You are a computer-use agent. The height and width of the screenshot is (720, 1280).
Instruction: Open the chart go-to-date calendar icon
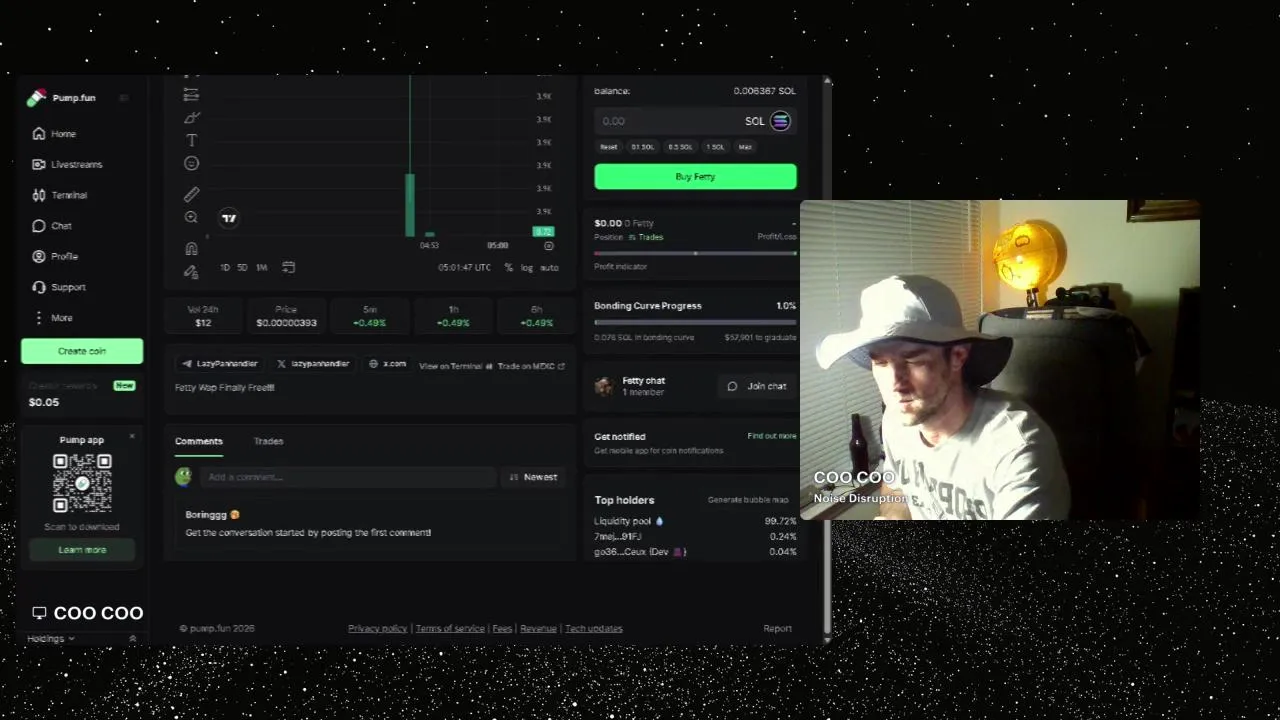(x=288, y=267)
